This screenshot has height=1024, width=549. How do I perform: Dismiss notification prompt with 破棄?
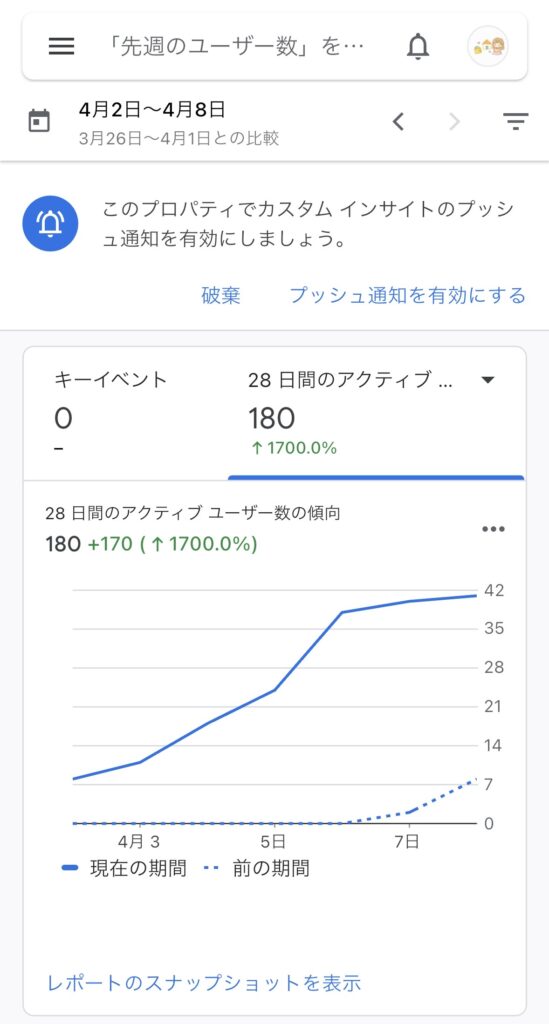pyautogui.click(x=221, y=295)
